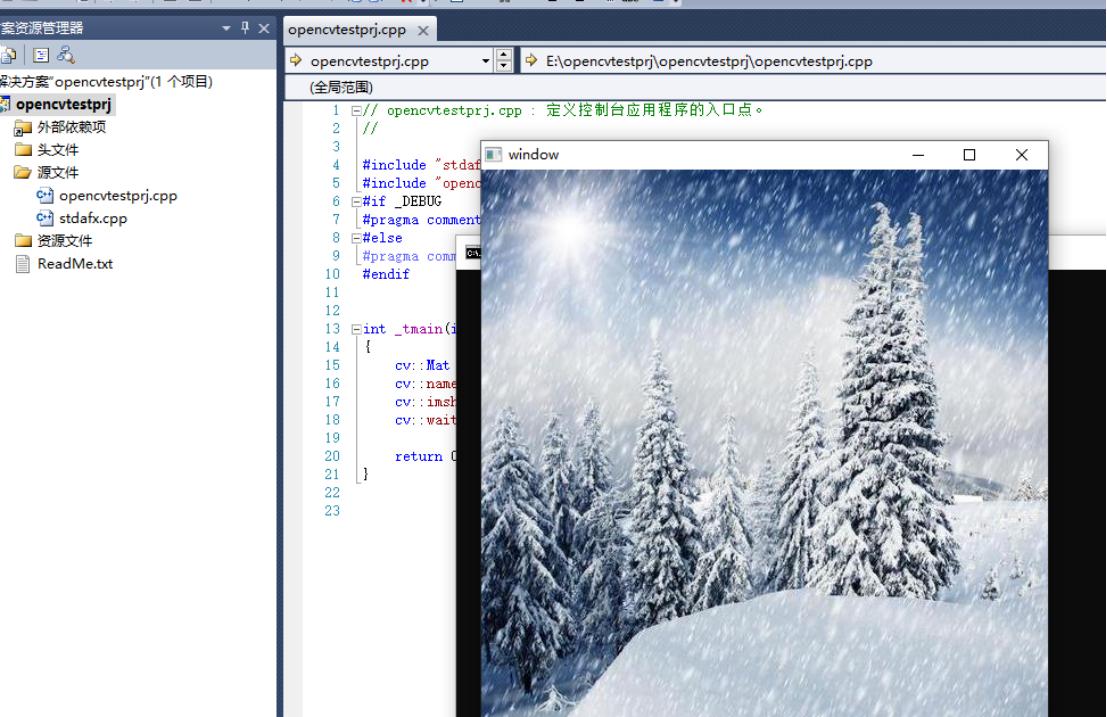Click the up arrow of the navigation bar spinner
The height and width of the screenshot is (717, 1107).
[x=503, y=55]
